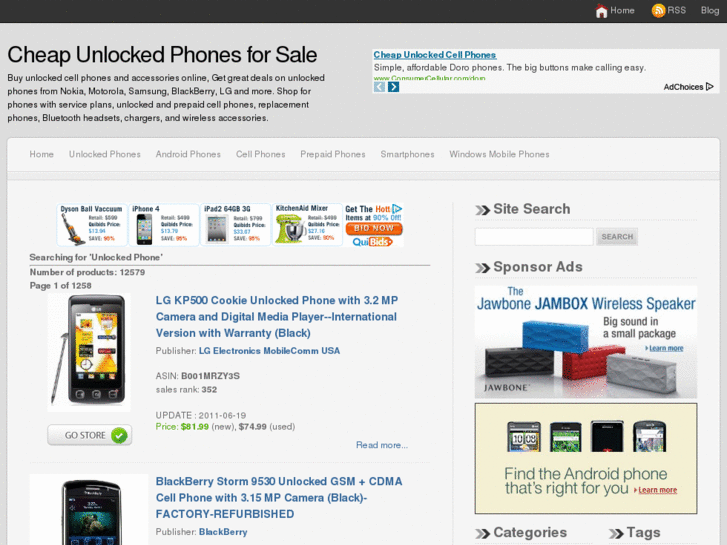
Task: Focus the Site Search text field
Action: click(x=534, y=237)
